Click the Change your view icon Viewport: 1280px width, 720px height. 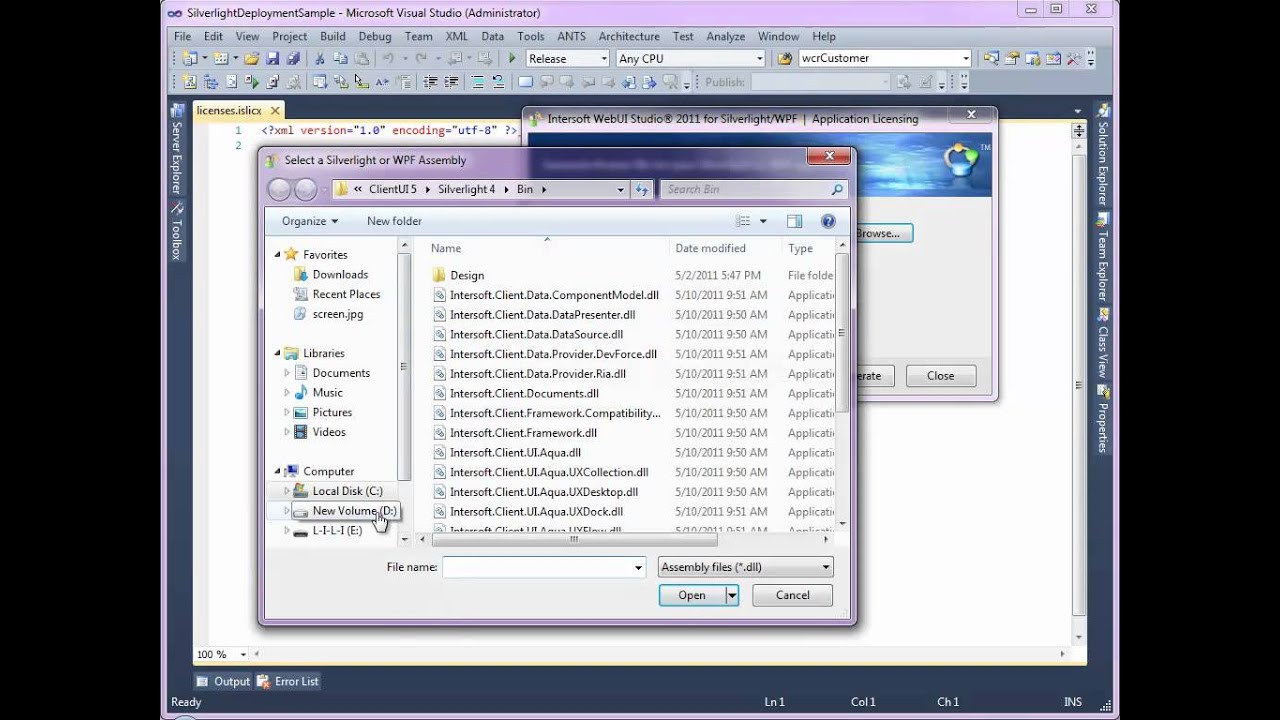[743, 221]
